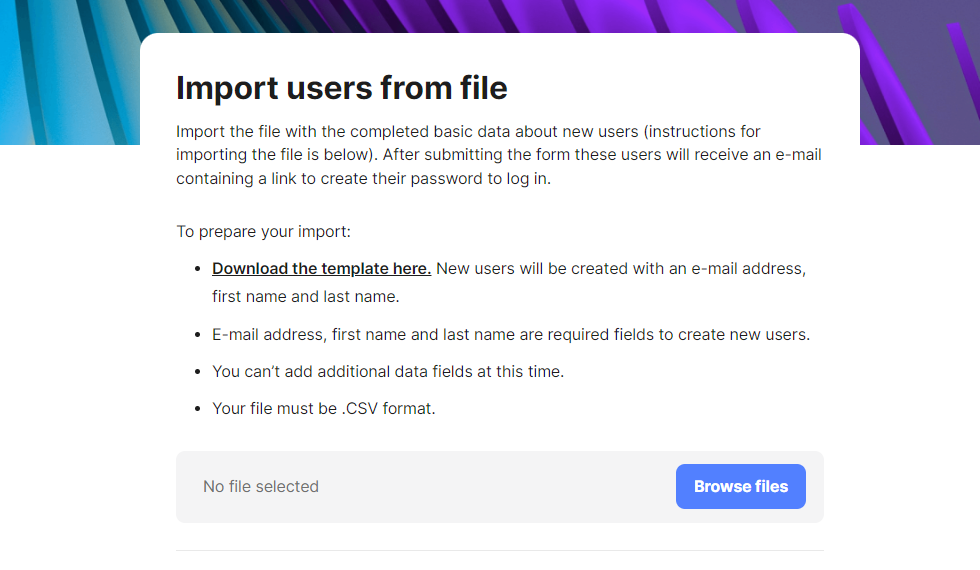Image resolution: width=980 pixels, height=570 pixels.
Task: Click the line about the password link e-mail
Action: coord(364,179)
